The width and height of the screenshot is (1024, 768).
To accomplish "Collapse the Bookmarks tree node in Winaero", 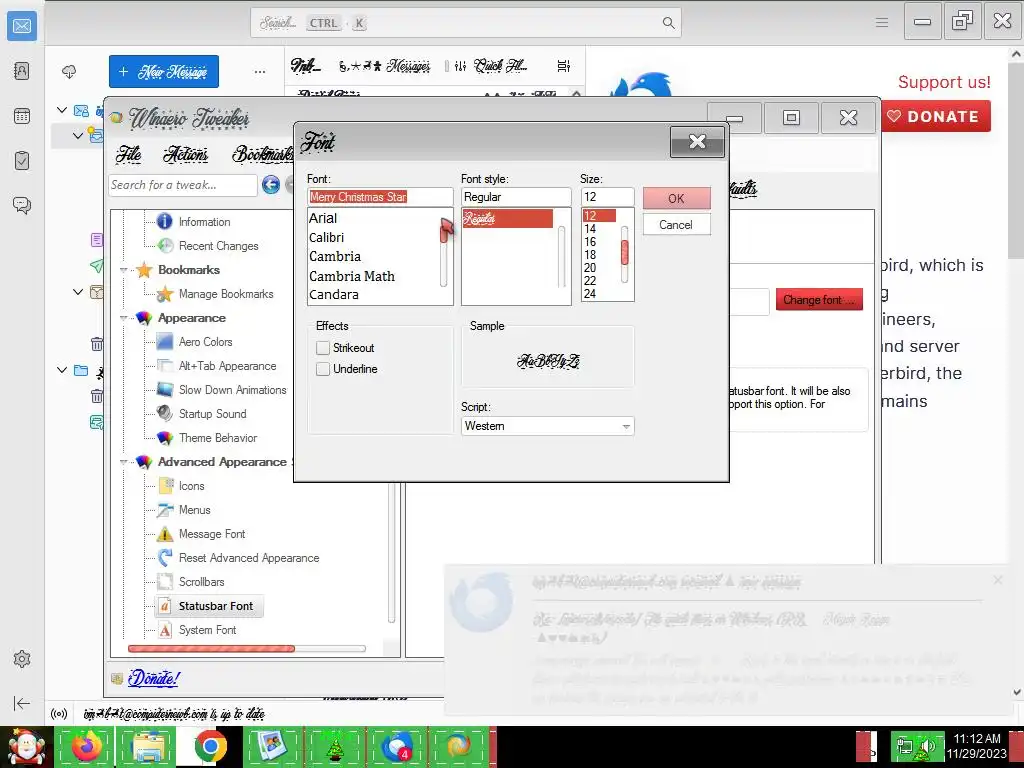I will pyautogui.click(x=123, y=270).
